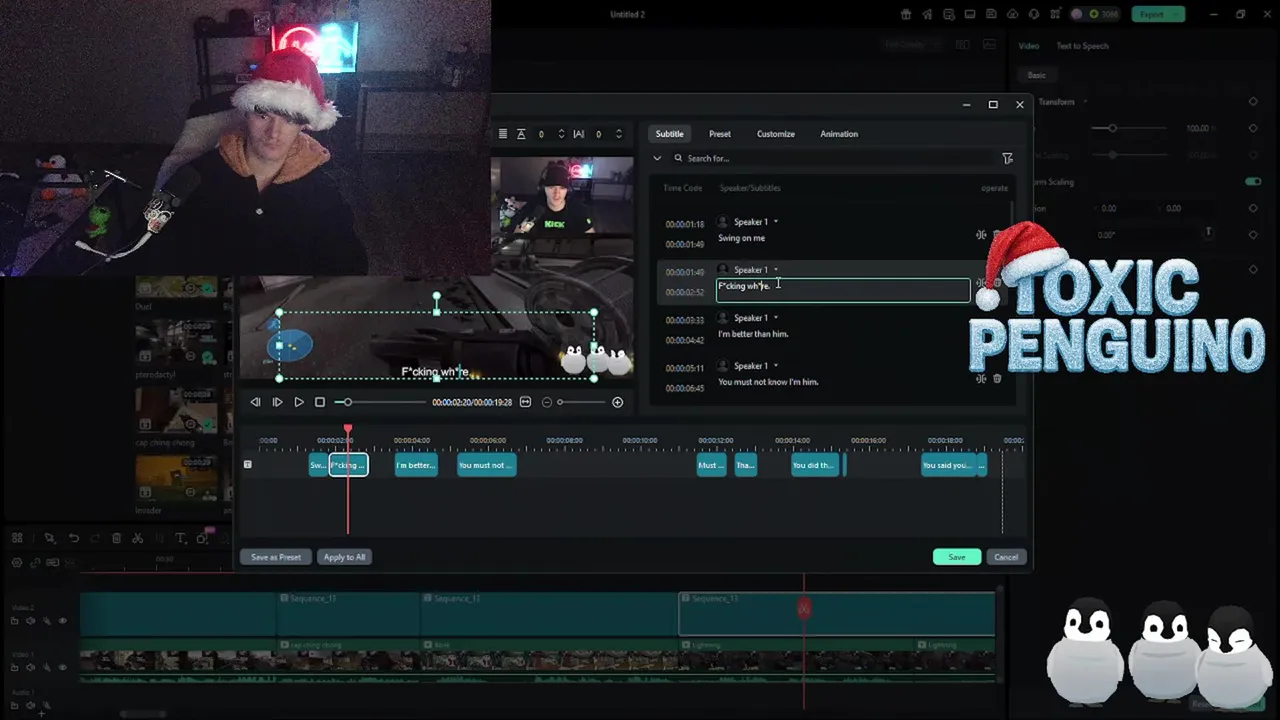Screen dimensions: 1280x720
Task: Zoom in the subtitle timeline
Action: [x=617, y=402]
